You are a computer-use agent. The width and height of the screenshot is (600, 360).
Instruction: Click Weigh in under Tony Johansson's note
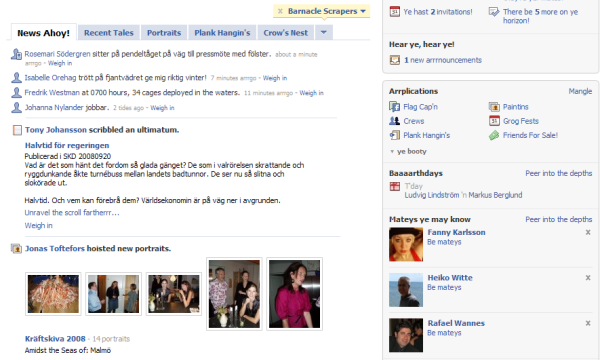click(39, 226)
